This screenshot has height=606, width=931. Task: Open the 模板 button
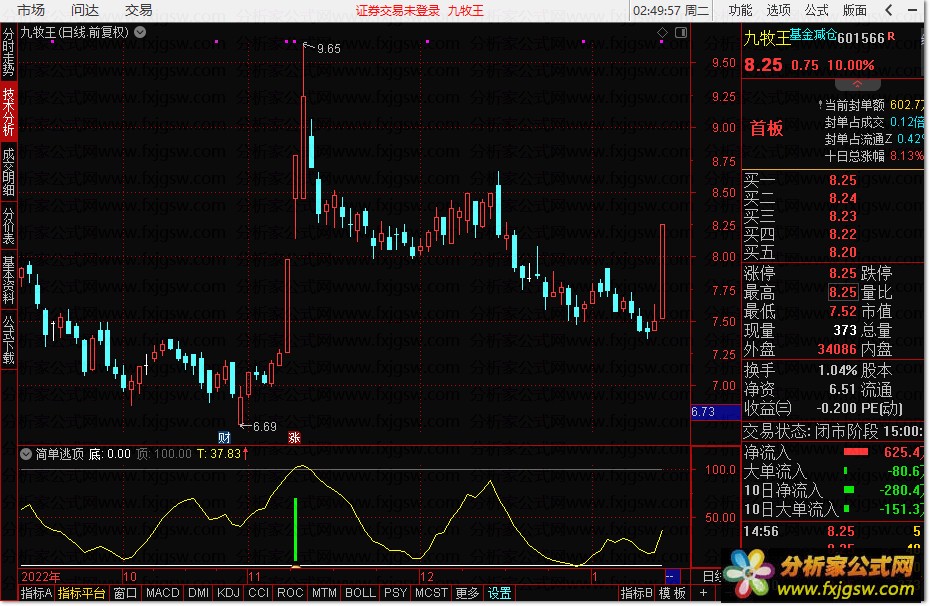pyautogui.click(x=672, y=593)
